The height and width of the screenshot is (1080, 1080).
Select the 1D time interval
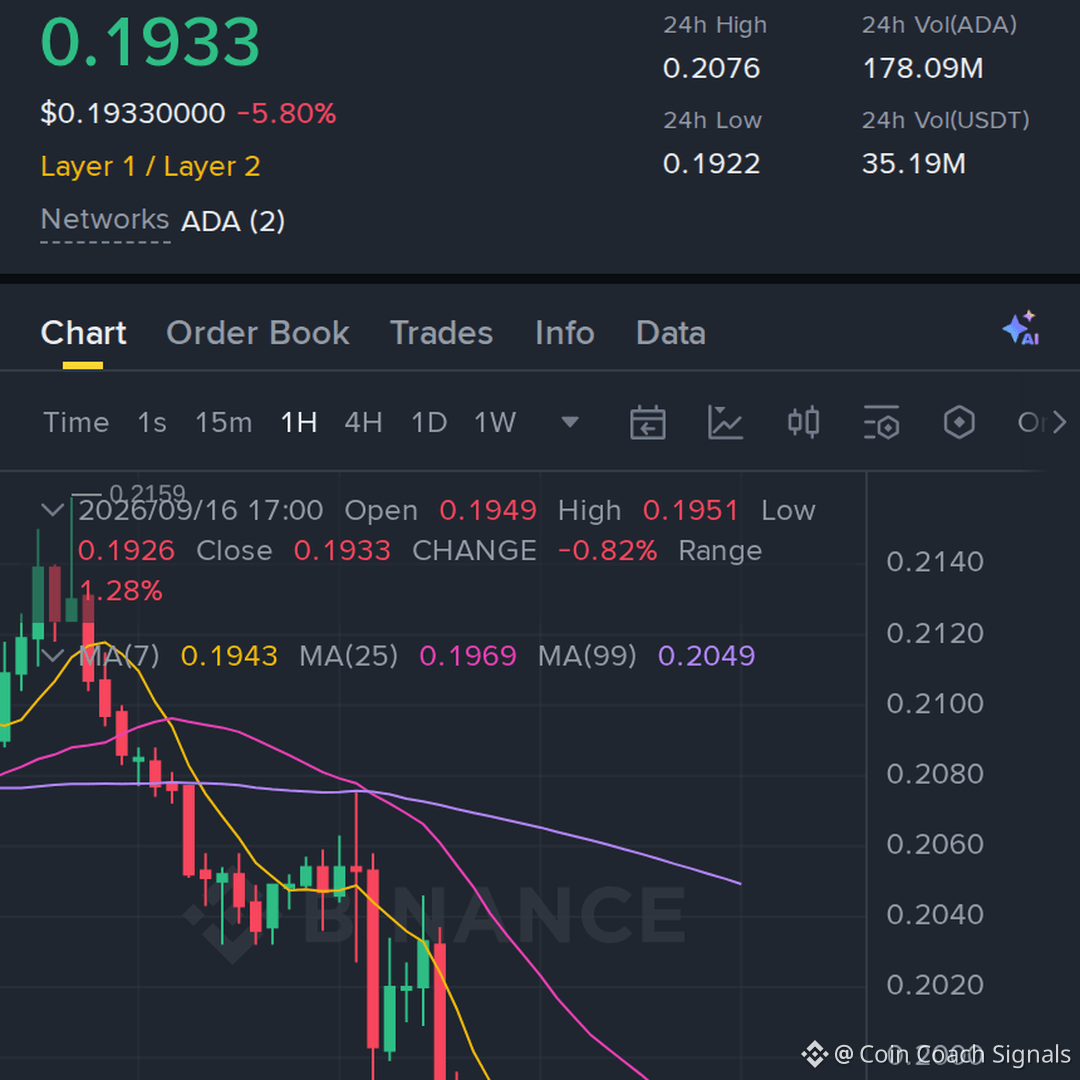click(428, 422)
